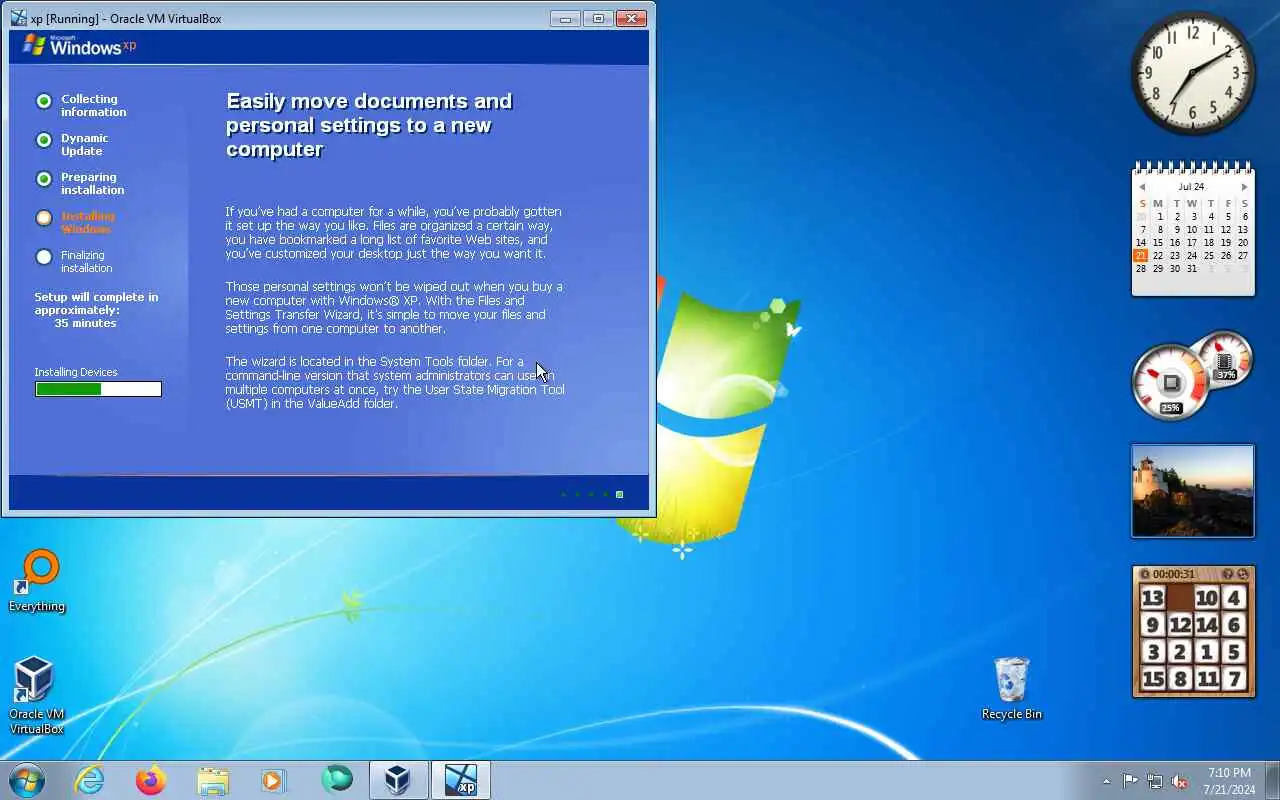
Task: Click the Installing Devices progress bar
Action: (x=98, y=389)
